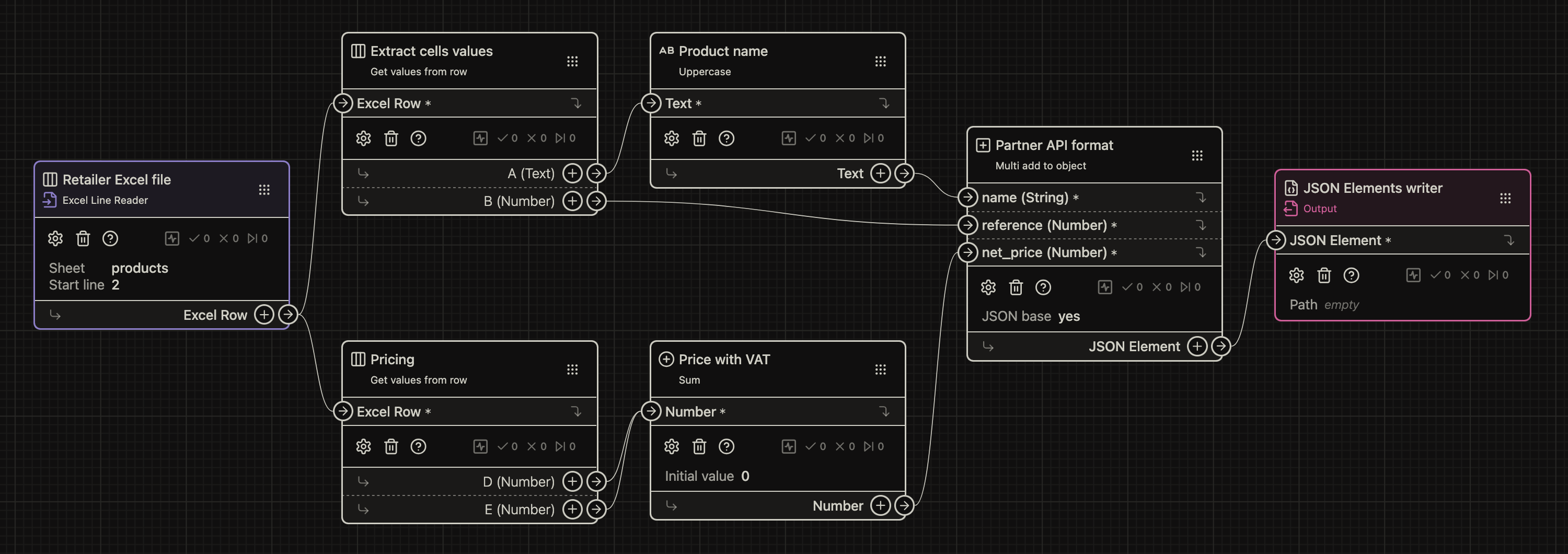Select the Pricing node title
This screenshot has height=554, width=1568.
(x=392, y=360)
